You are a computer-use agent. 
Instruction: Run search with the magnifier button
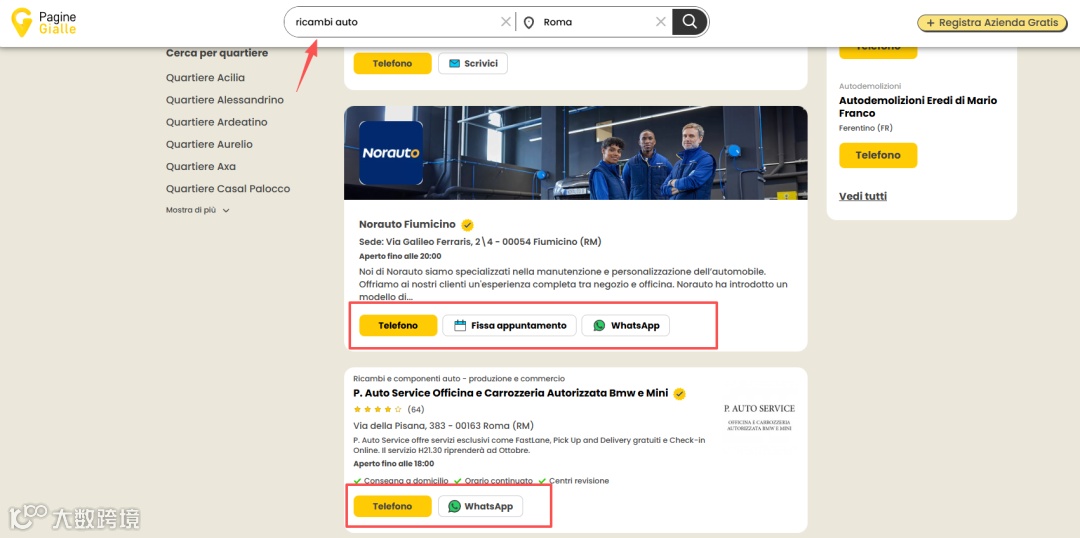tap(689, 22)
